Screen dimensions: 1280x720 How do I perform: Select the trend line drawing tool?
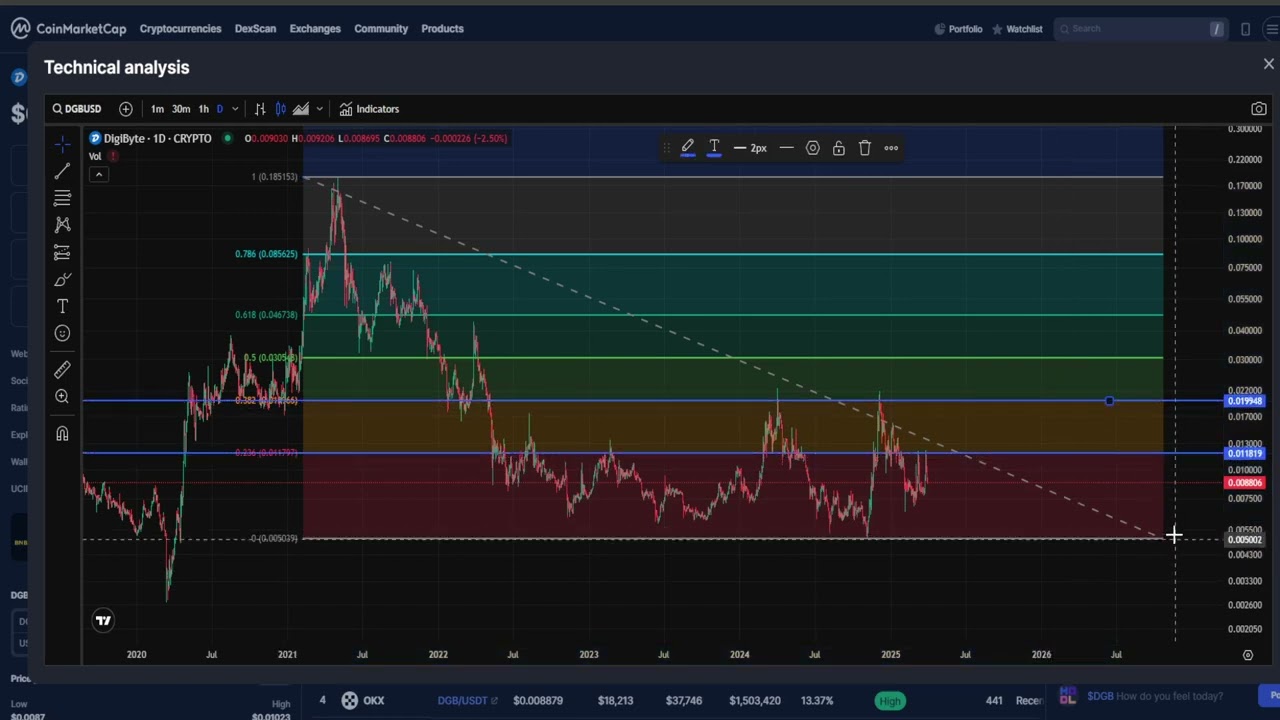(62, 171)
